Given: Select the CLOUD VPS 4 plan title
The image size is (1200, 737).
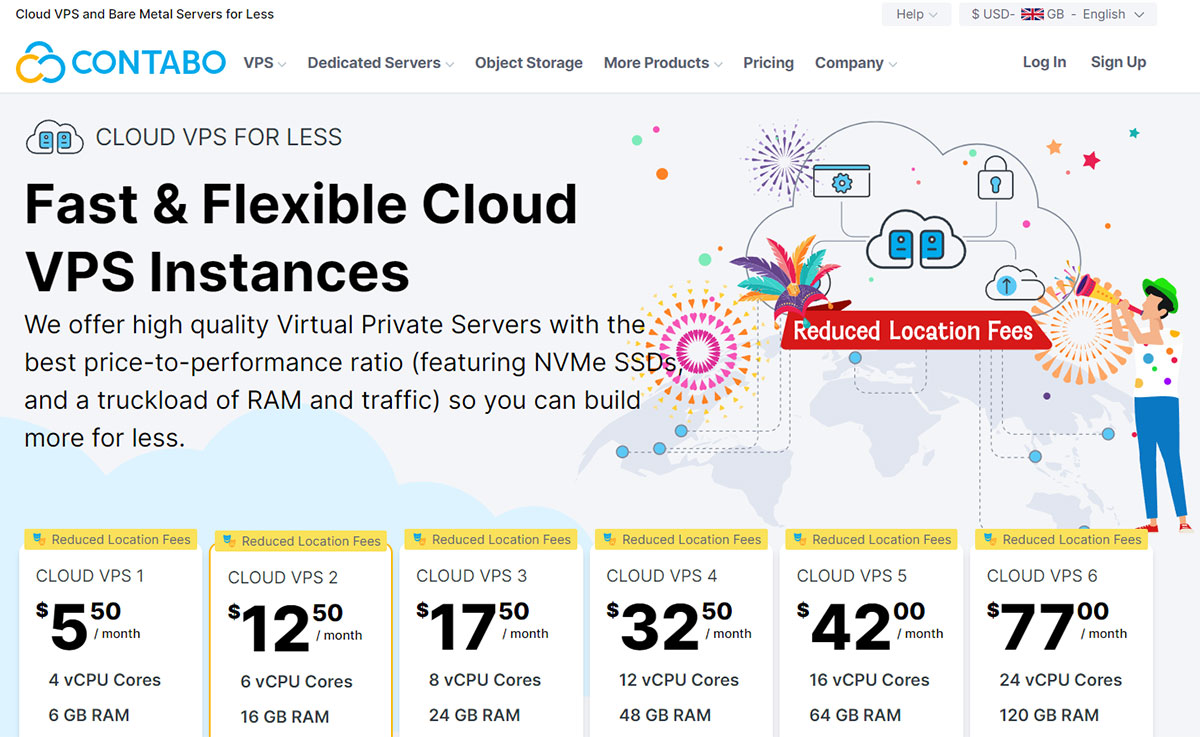Looking at the screenshot, I should tap(662, 575).
